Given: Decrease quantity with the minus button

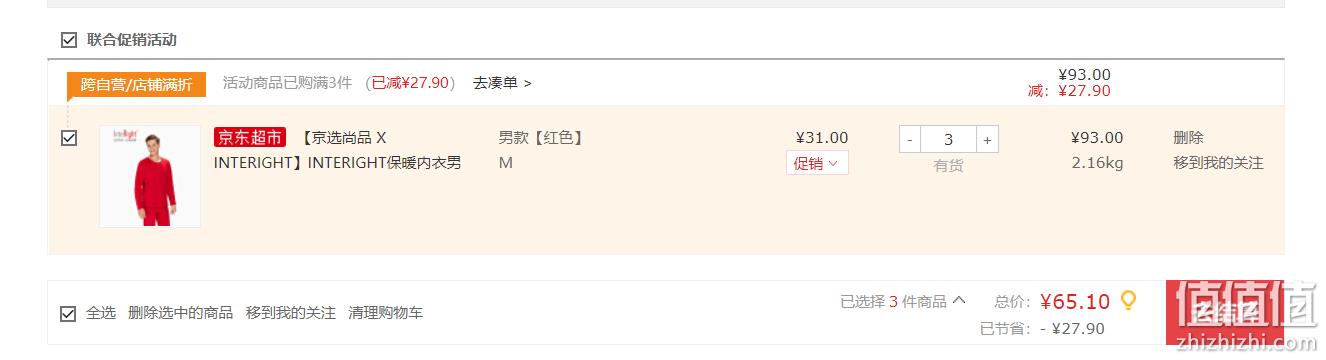Looking at the screenshot, I should tap(910, 140).
